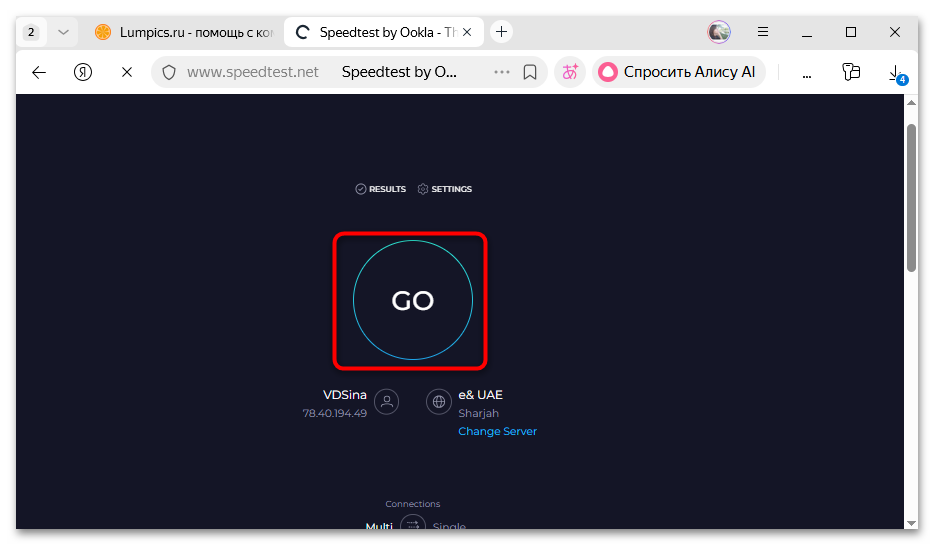Go back with the browser back arrow
This screenshot has width=934, height=545.
(39, 73)
